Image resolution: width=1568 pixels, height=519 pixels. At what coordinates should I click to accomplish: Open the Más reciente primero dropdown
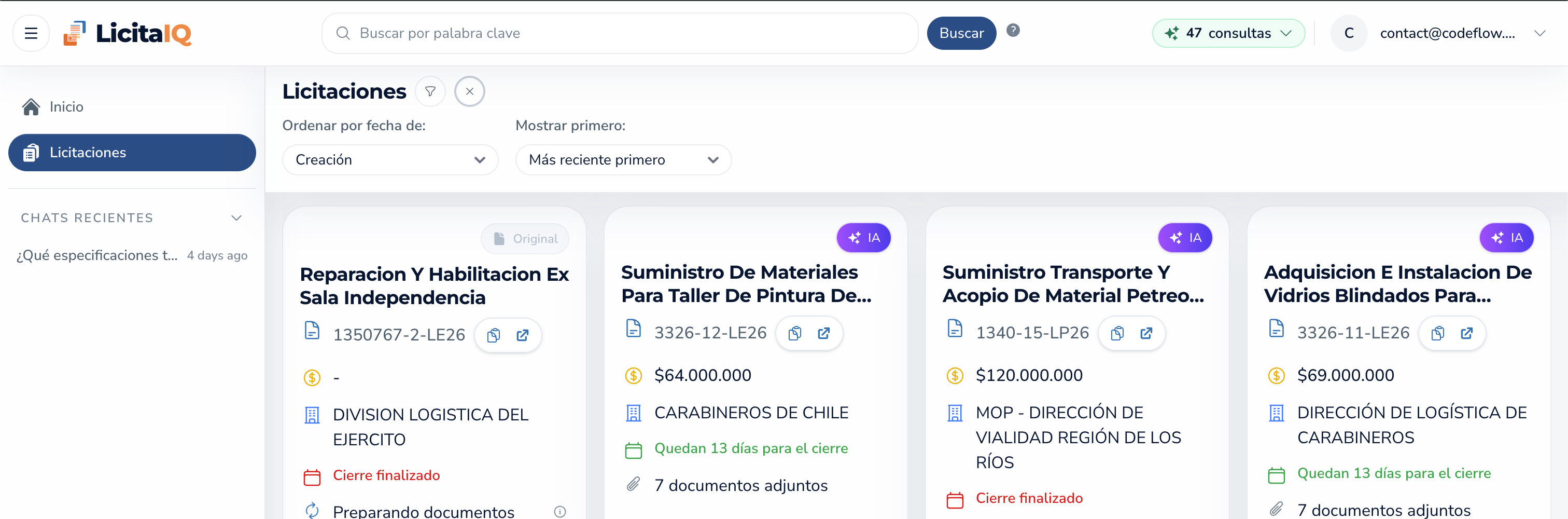click(x=623, y=160)
